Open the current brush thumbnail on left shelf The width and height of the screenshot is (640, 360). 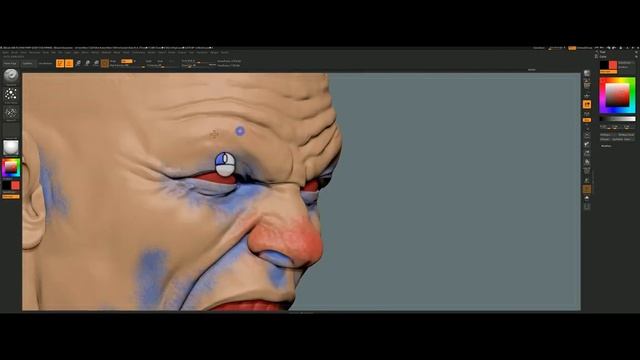pos(11,76)
